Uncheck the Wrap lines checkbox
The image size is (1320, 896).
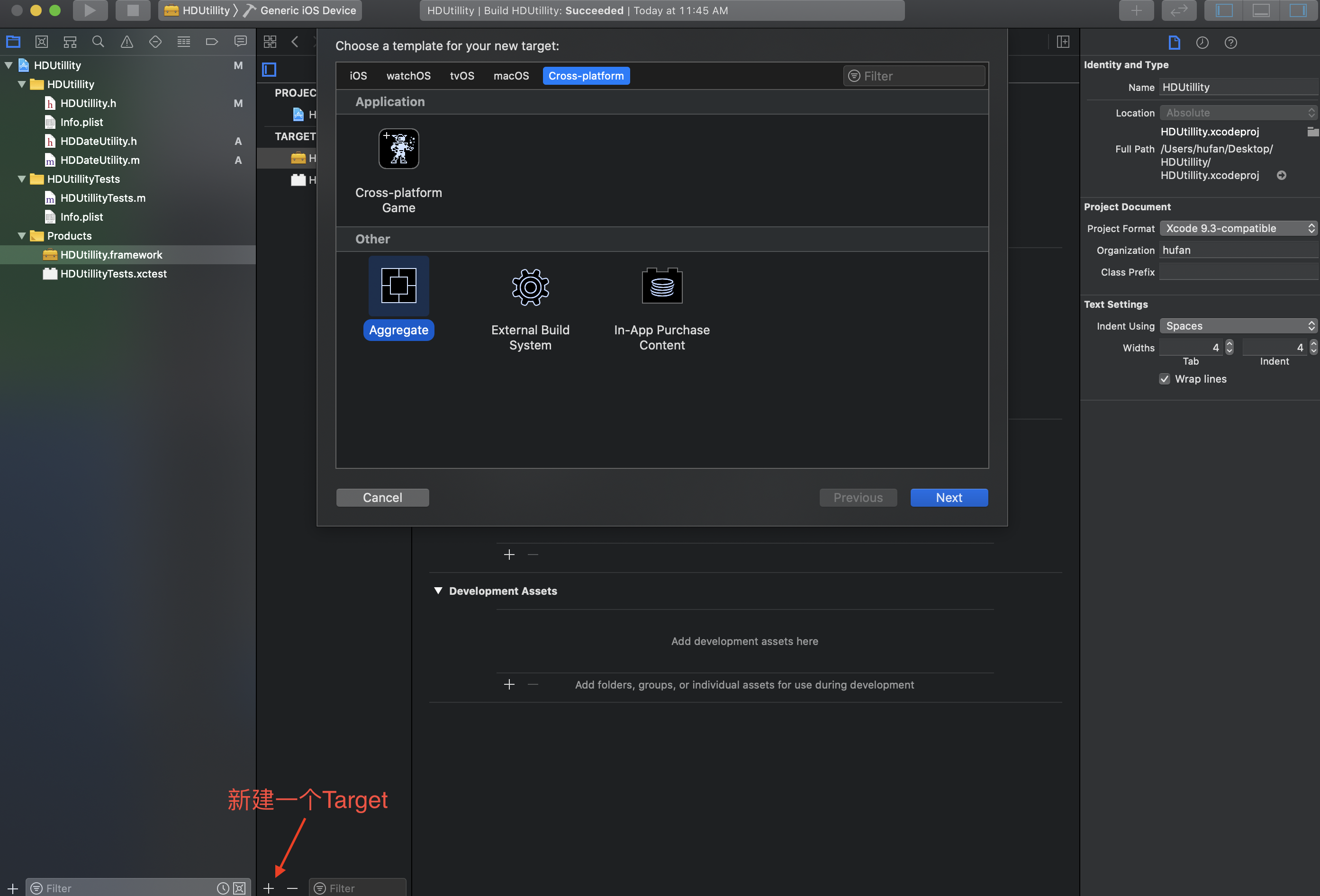coord(1165,379)
